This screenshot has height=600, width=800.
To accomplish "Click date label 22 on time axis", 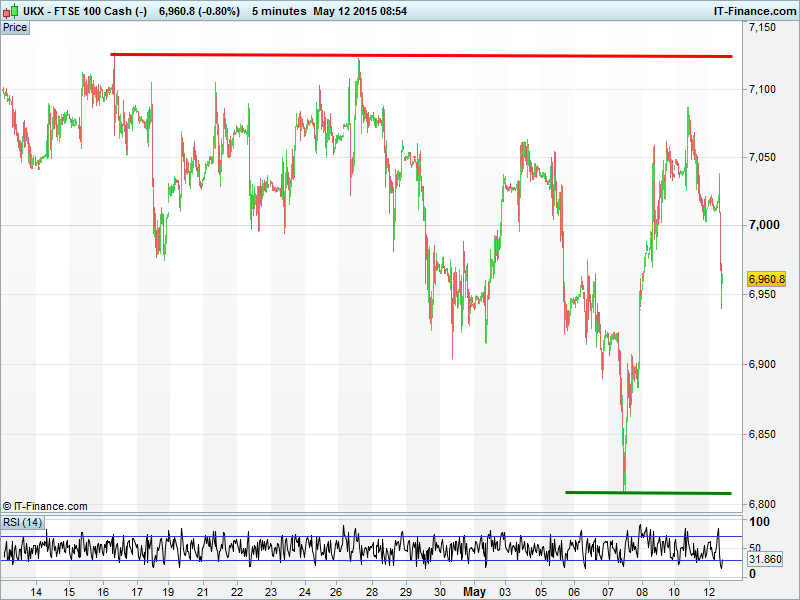I will (237, 592).
